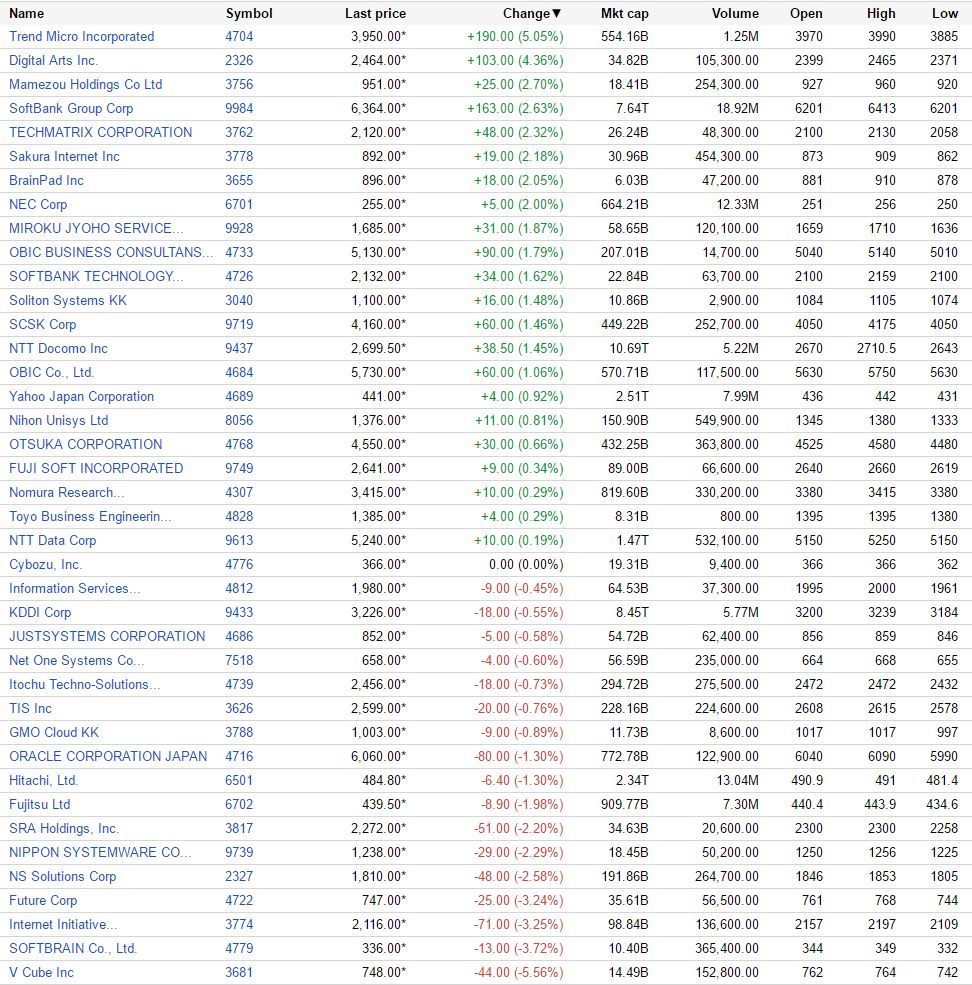
Task: Sort by Low column header
Action: (x=945, y=13)
